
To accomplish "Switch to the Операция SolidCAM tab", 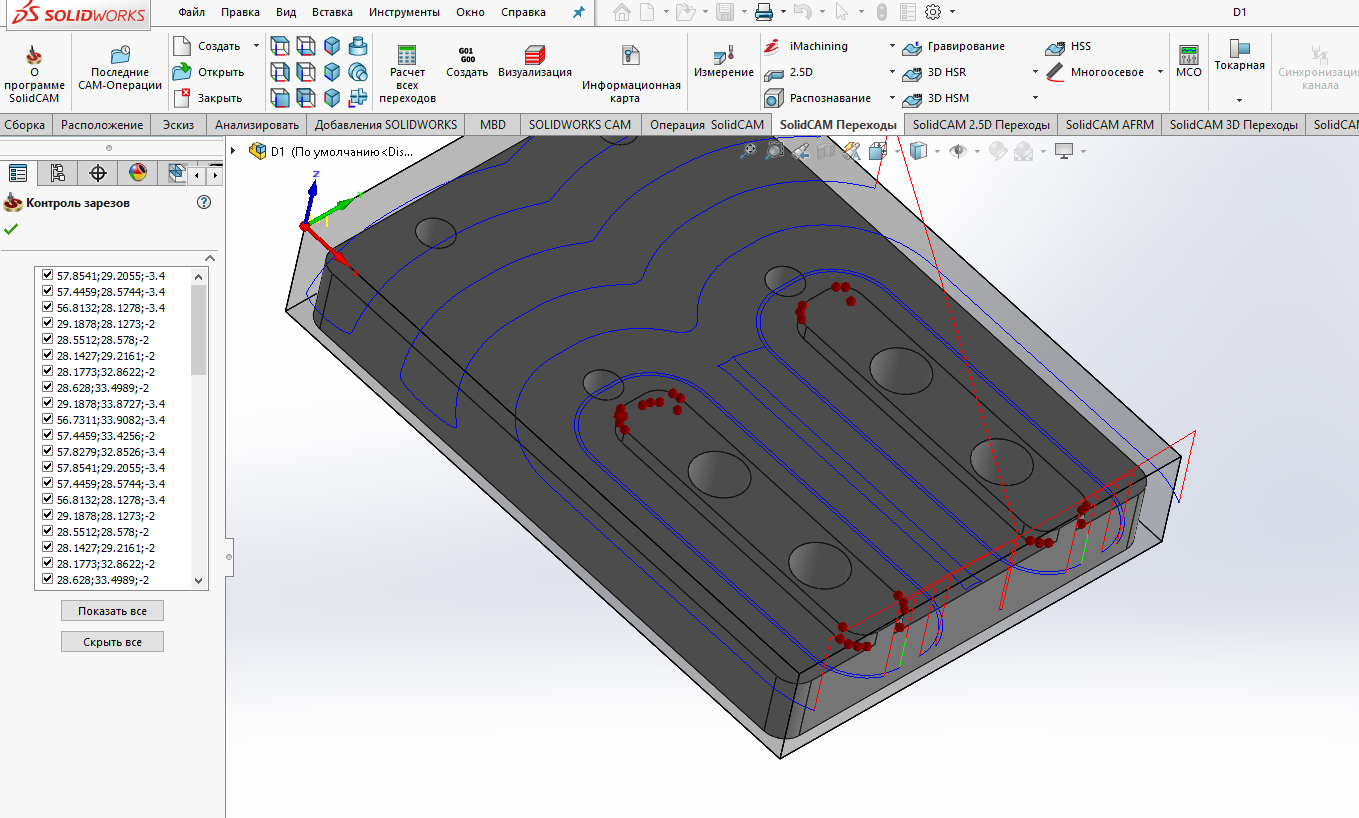I will click(x=707, y=124).
